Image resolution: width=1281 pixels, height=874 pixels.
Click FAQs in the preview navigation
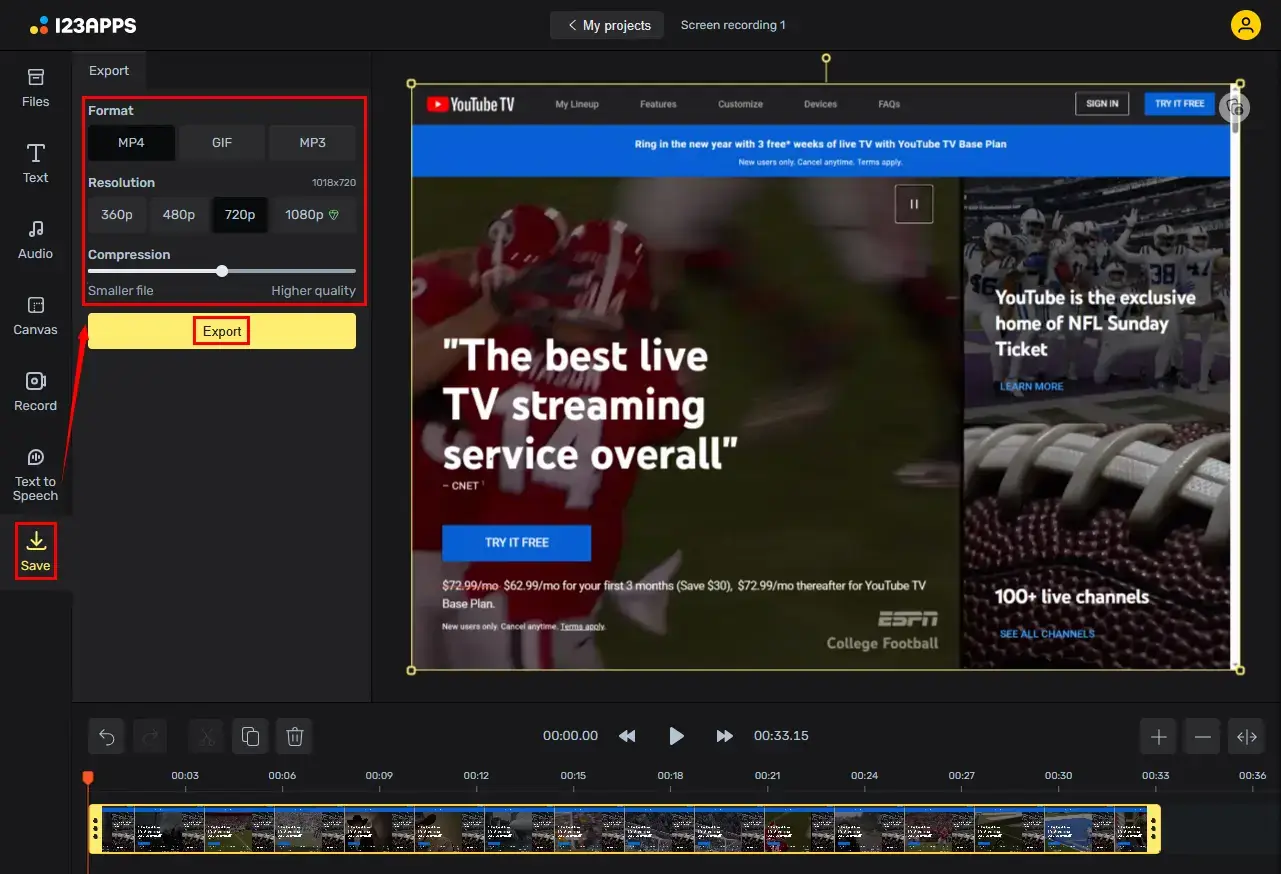[889, 104]
